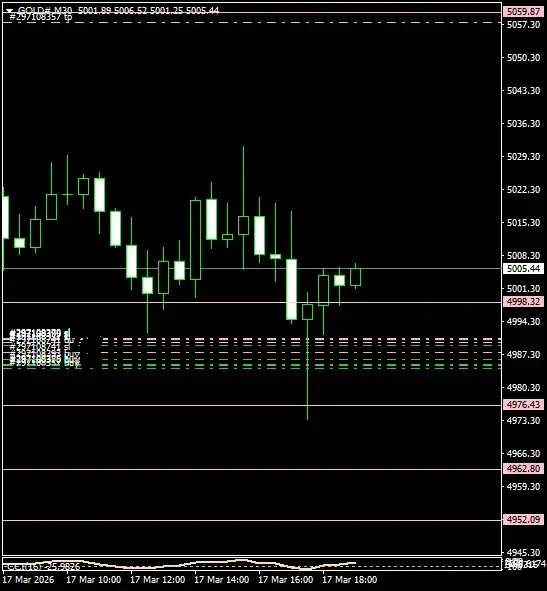
Task: Click the 4945.30 price scale label
Action: pyautogui.click(x=523, y=553)
